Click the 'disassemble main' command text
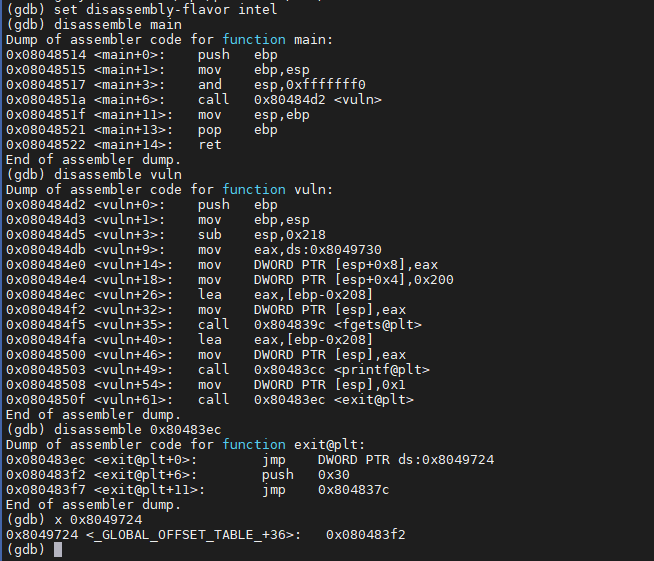The height and width of the screenshot is (561, 654). tap(118, 25)
